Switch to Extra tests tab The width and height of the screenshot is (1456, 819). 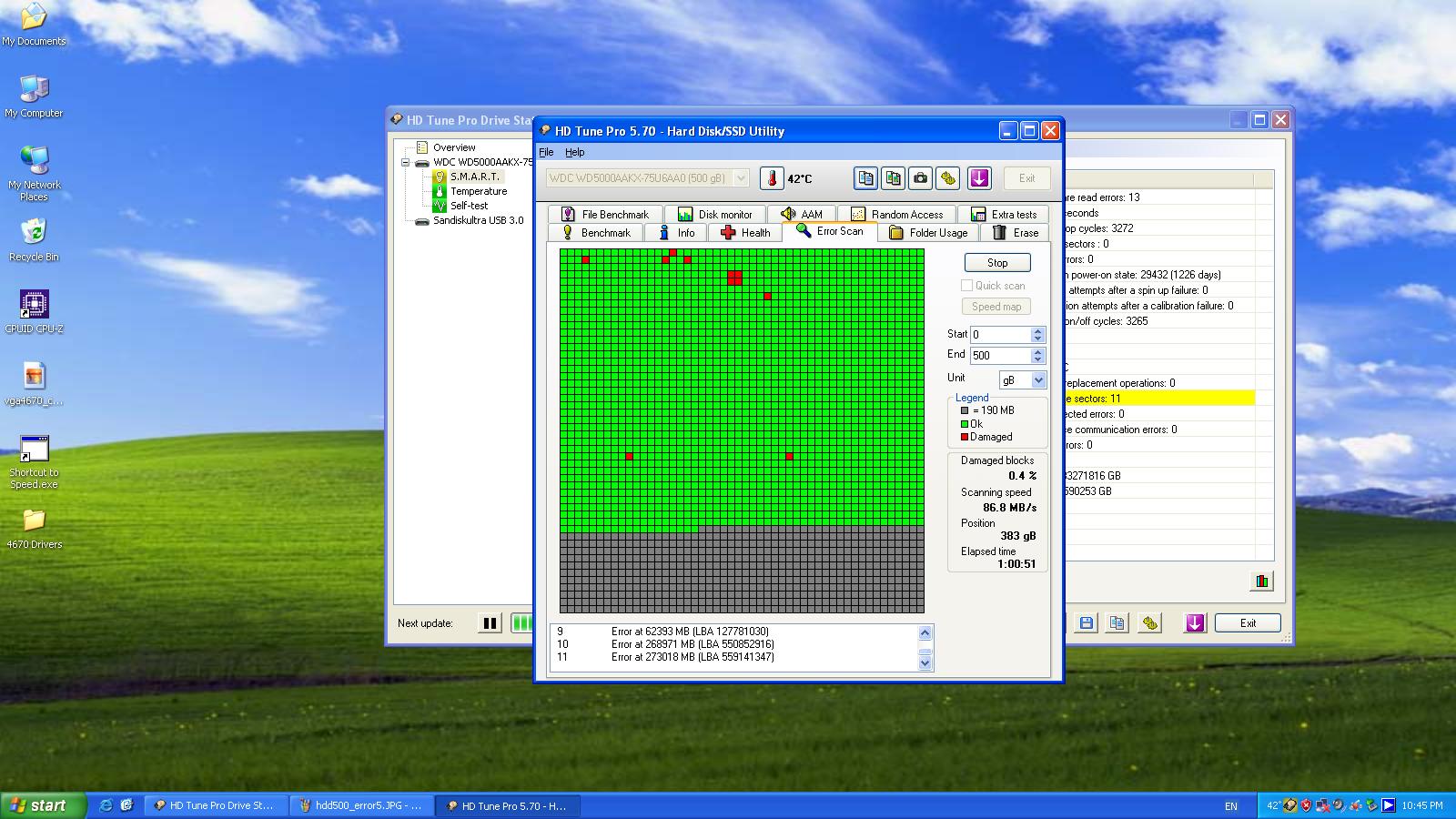coord(1004,215)
